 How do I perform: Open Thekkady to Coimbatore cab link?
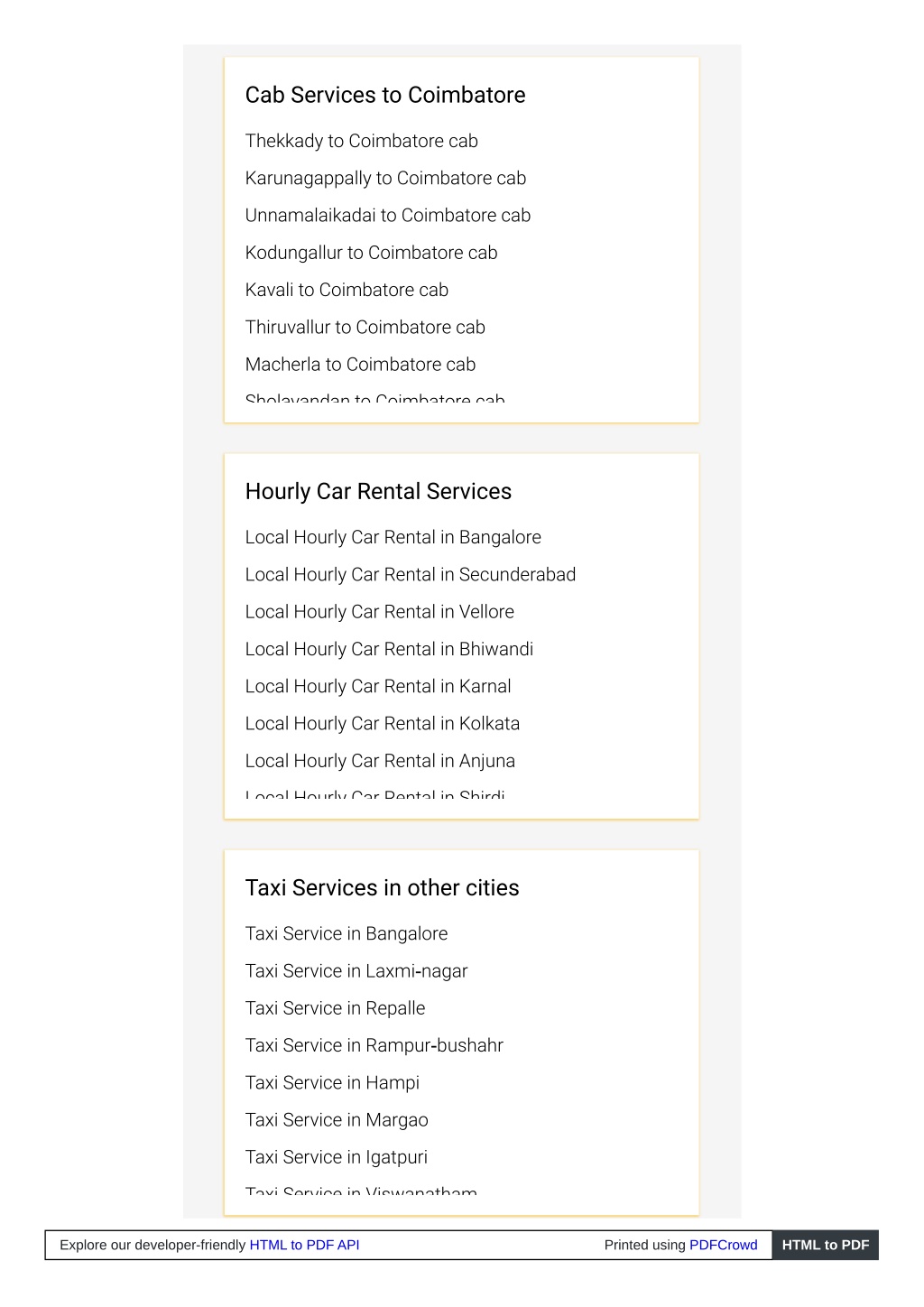(x=361, y=141)
